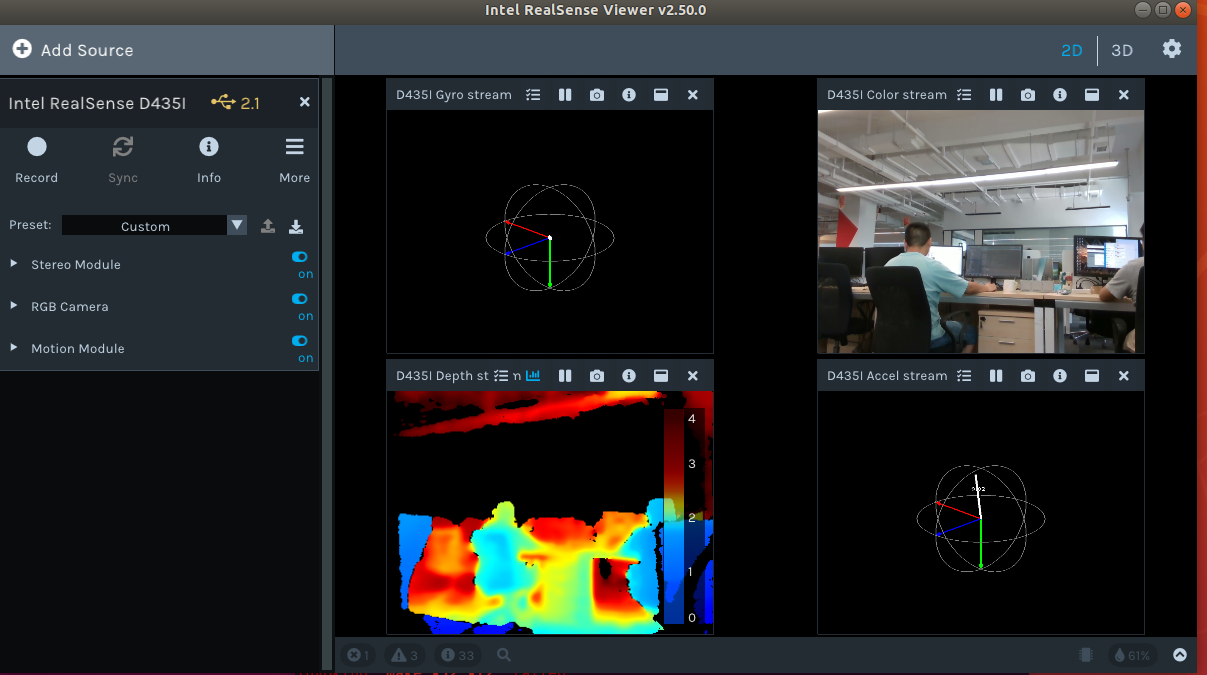Show Depth stream info

pyautogui.click(x=629, y=376)
